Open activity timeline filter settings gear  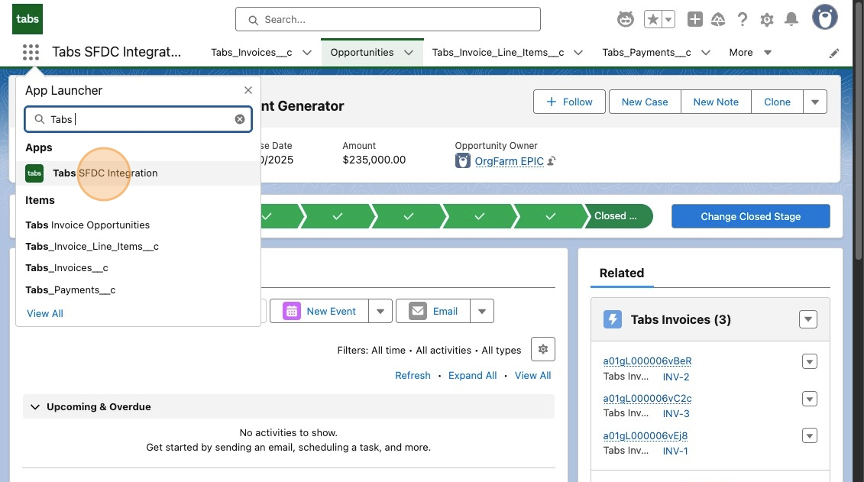(x=543, y=349)
